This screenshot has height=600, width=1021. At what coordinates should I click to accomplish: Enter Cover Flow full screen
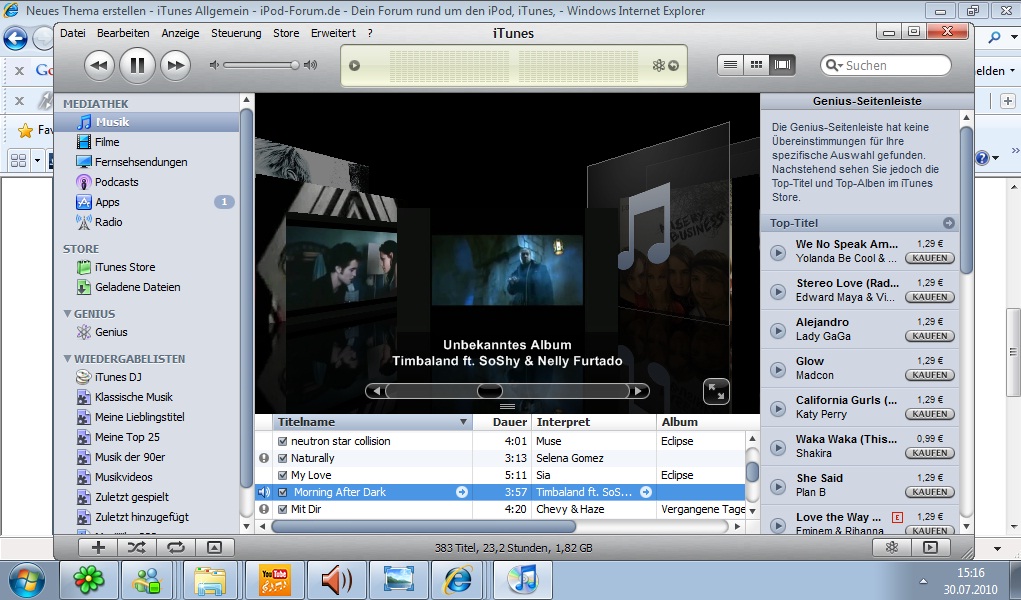716,392
